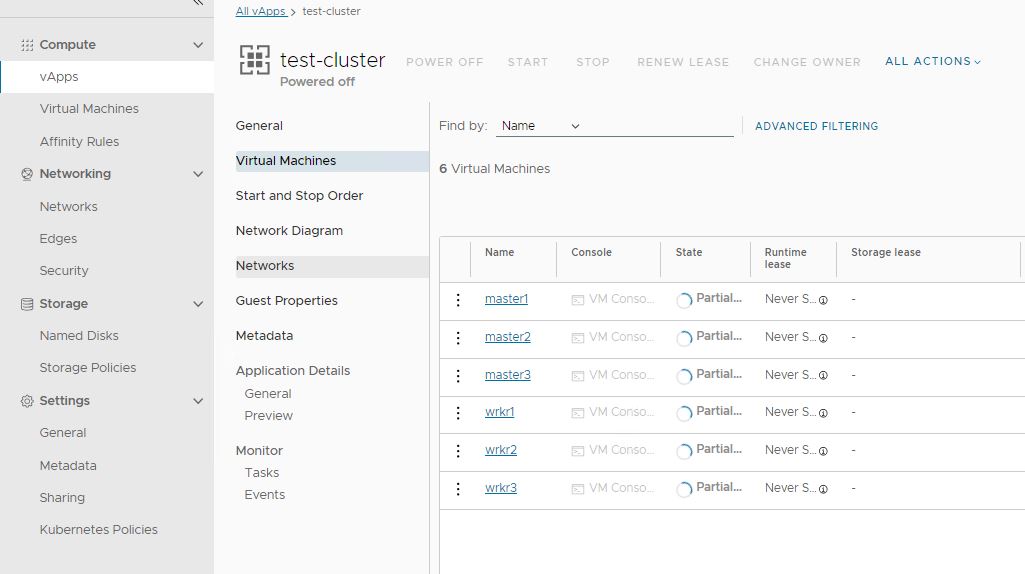Collapse the left navigation panel

[x=197, y=4]
